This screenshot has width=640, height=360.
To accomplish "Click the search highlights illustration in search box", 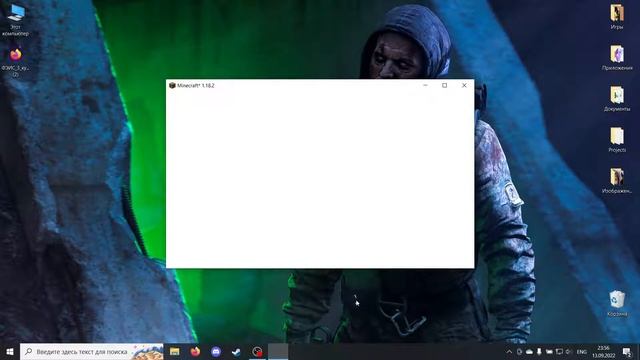I will (147, 352).
